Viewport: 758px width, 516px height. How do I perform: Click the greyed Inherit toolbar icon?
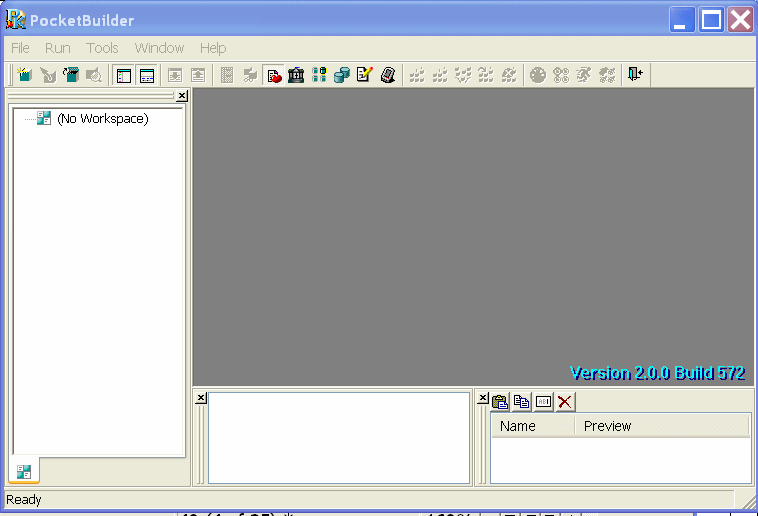48,75
